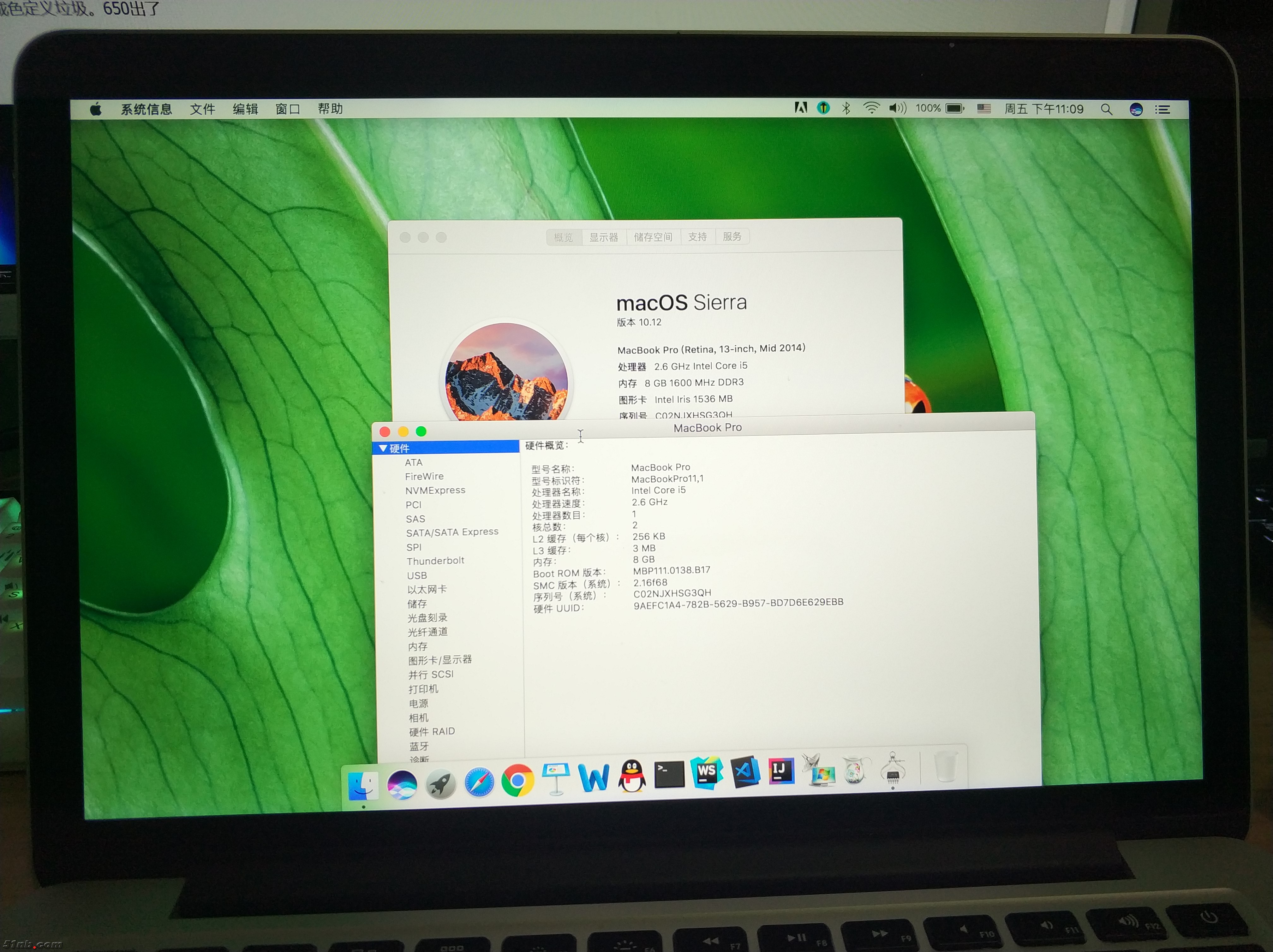This screenshot has height=952, width=1273.
Task: Select 打印机 in hardware sidebar
Action: tap(424, 688)
